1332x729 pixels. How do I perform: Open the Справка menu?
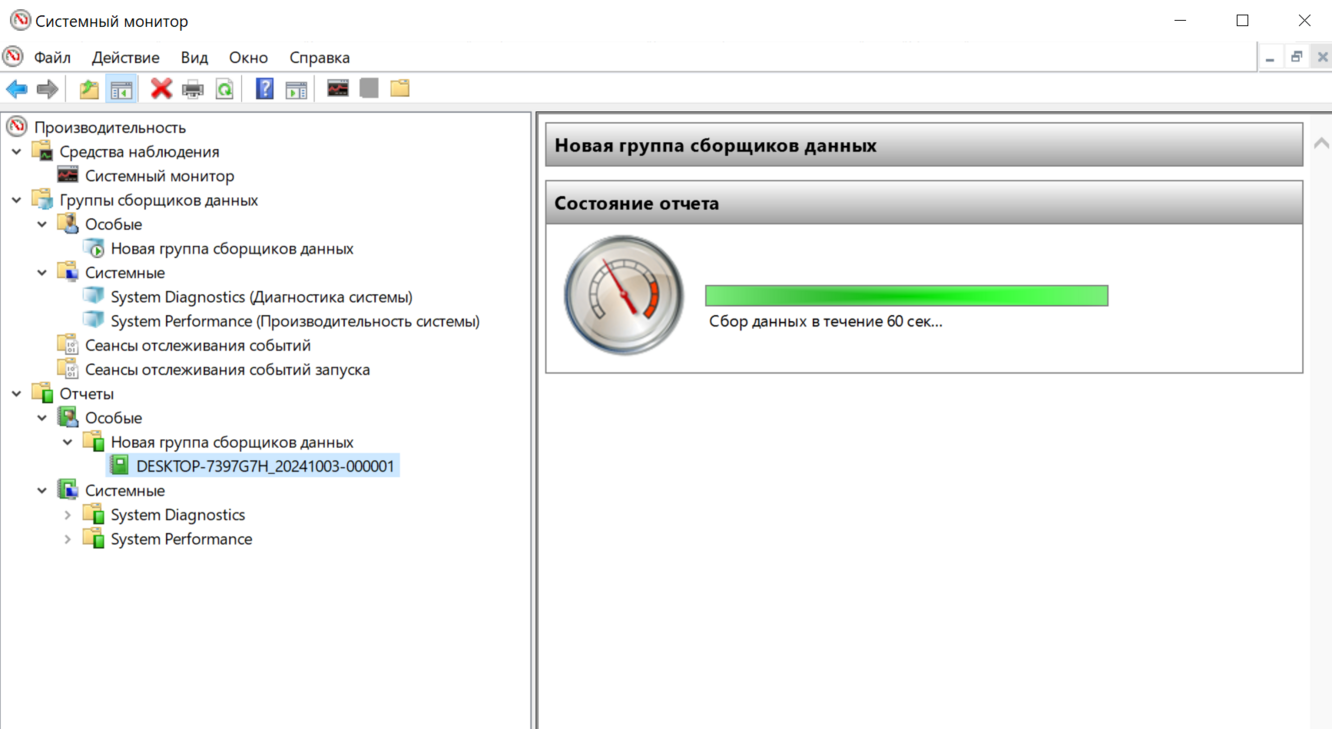pyautogui.click(x=319, y=57)
